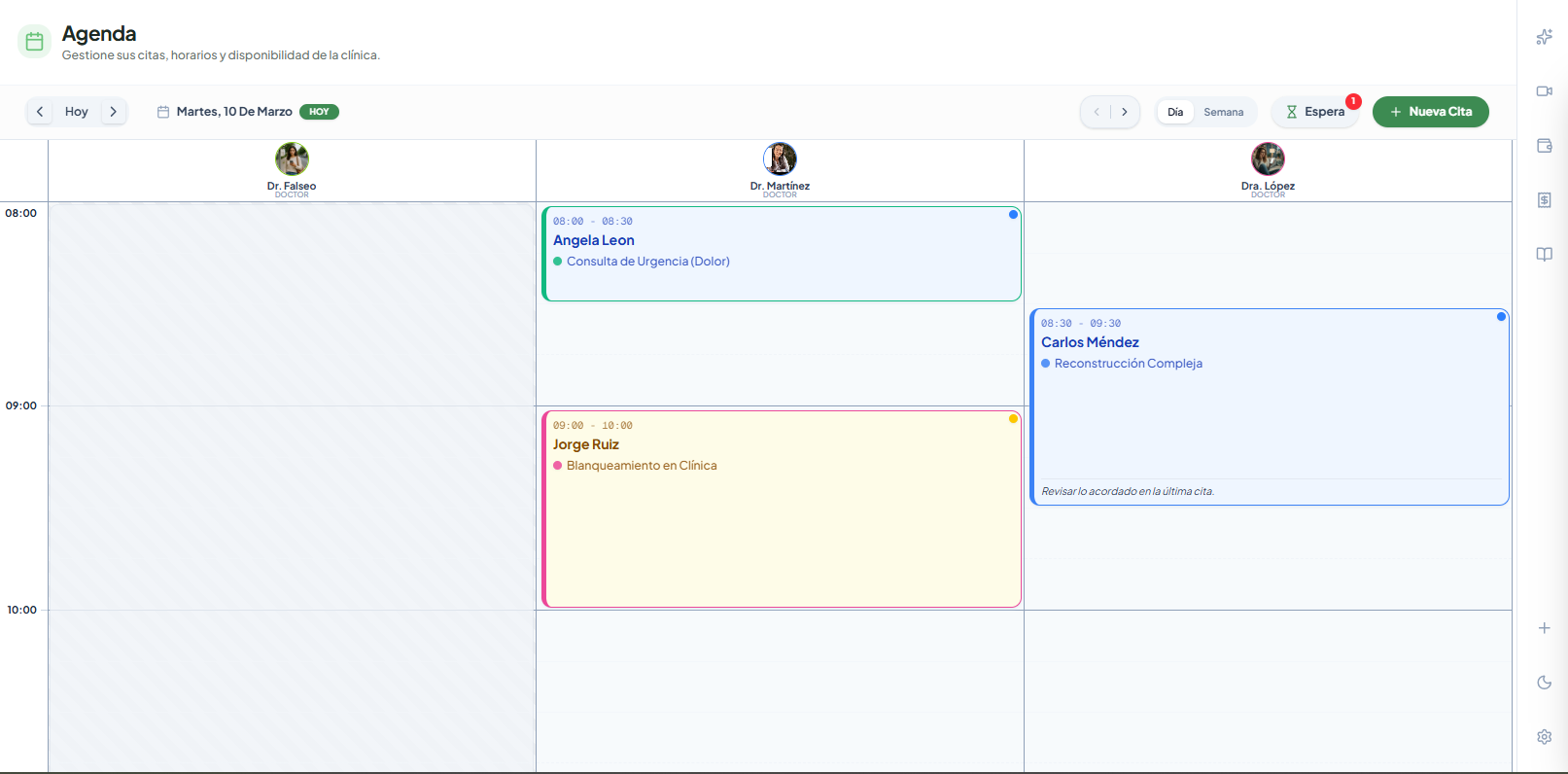Create a Nueva Cita

[1431, 112]
